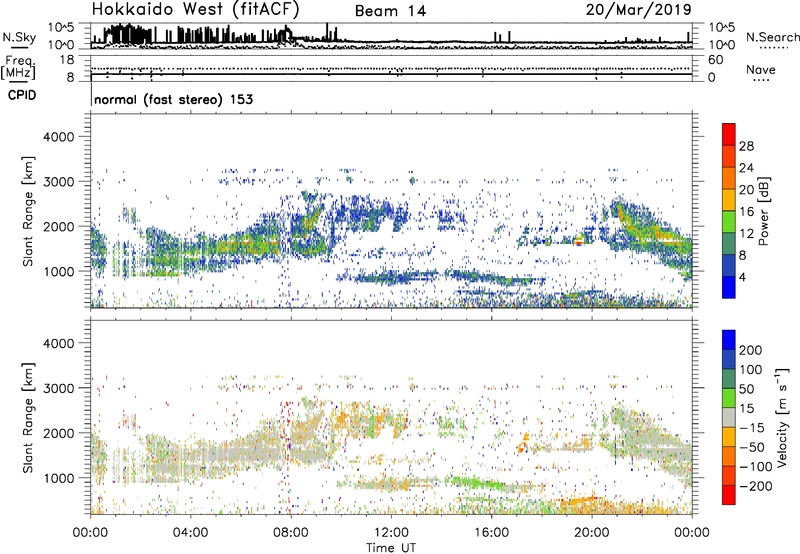Screen dimensions: 800x554
Task: Click the green velocity band near 15:00 at 1000 km
Action: coord(472,482)
